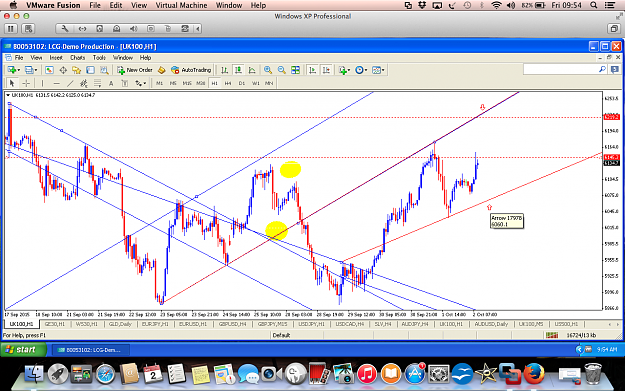Viewport: 625px width, 391px height.
Task: Switch timeframe to M1
Action: (x=159, y=83)
